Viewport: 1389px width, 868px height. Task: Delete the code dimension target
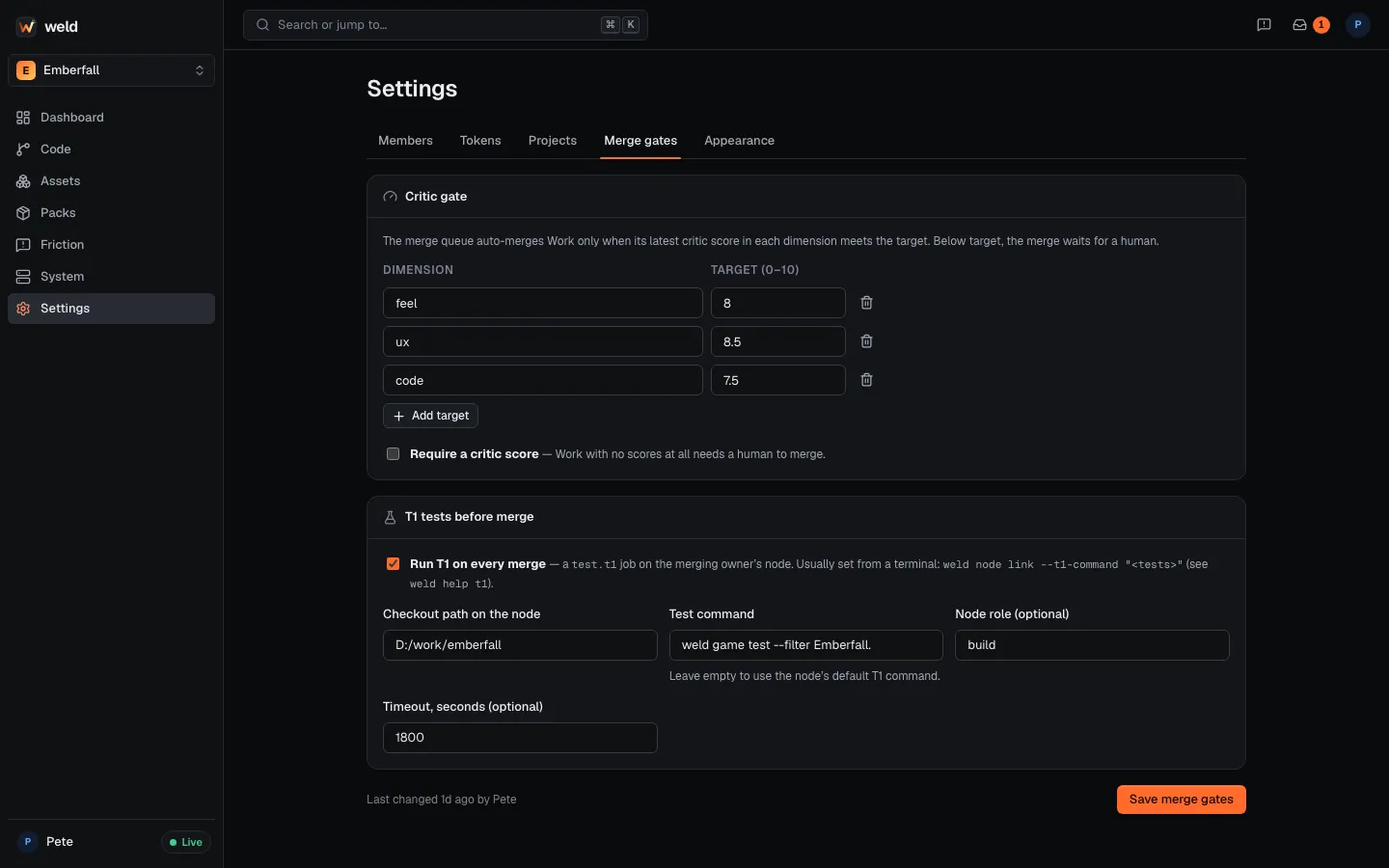[x=866, y=380]
